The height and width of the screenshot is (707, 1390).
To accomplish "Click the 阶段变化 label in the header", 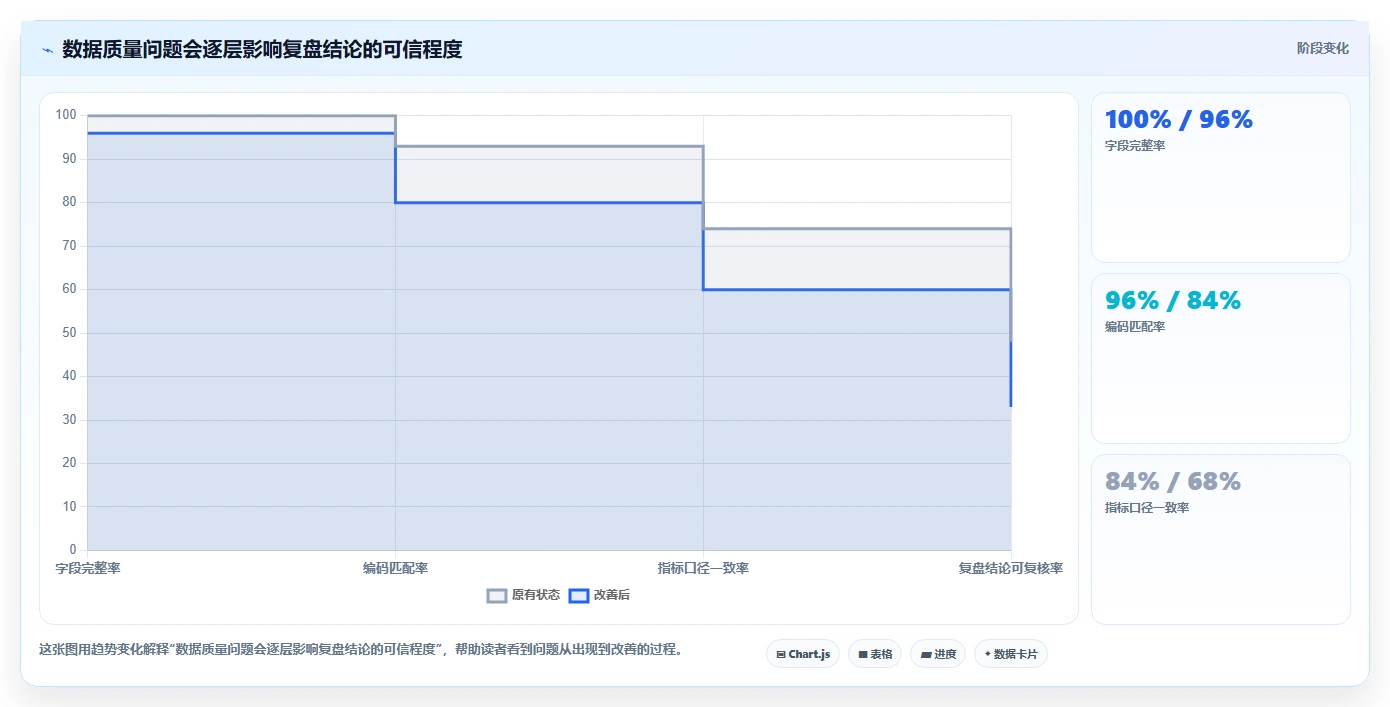I will click(x=1322, y=48).
